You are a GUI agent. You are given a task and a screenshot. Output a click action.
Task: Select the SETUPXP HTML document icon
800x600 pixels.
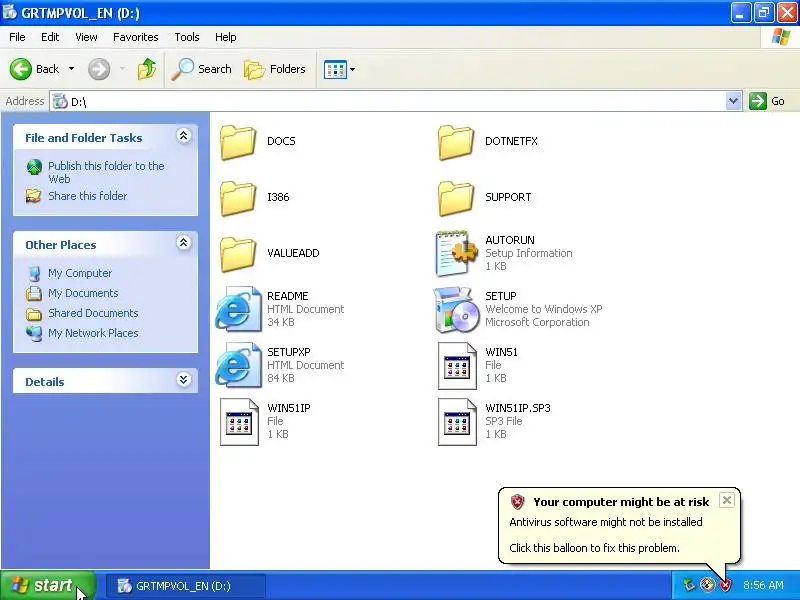[x=238, y=365]
